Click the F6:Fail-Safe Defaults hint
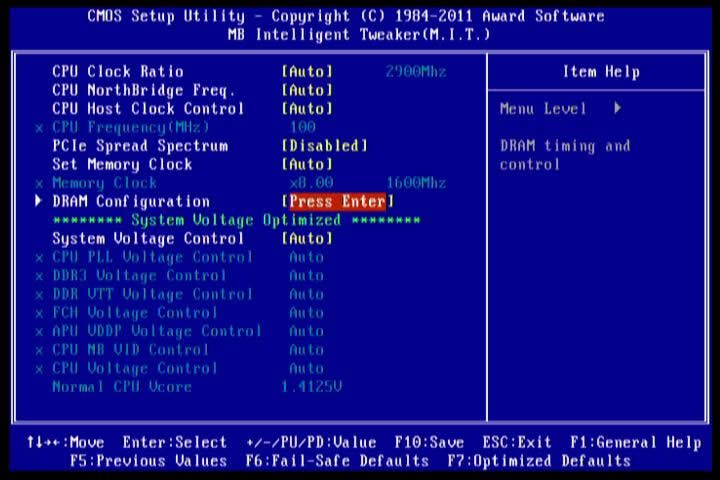The width and height of the screenshot is (720, 480). tap(337, 461)
